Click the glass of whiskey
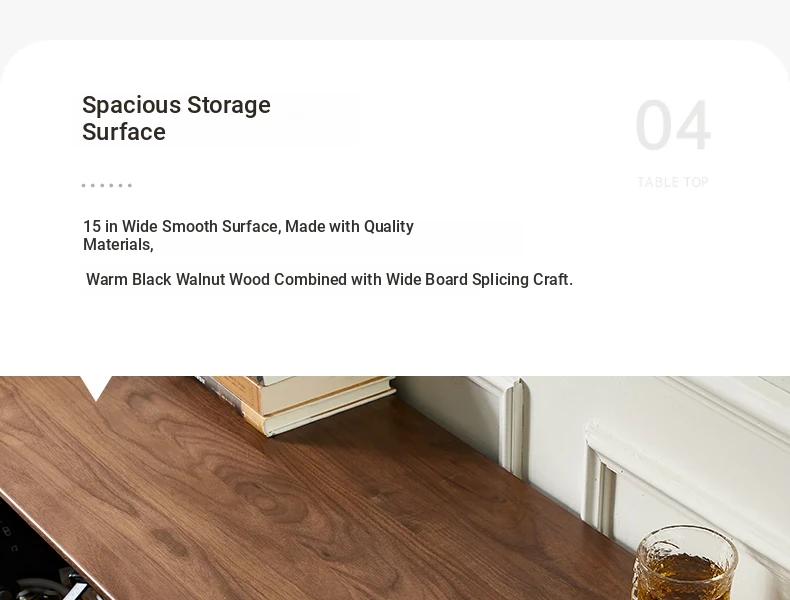 [684, 564]
